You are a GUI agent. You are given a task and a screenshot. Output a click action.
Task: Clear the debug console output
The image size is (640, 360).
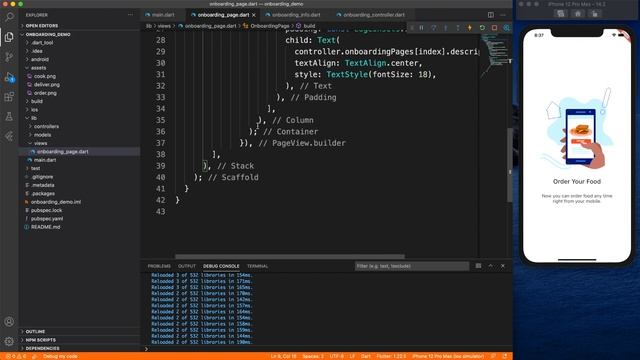[478, 266]
